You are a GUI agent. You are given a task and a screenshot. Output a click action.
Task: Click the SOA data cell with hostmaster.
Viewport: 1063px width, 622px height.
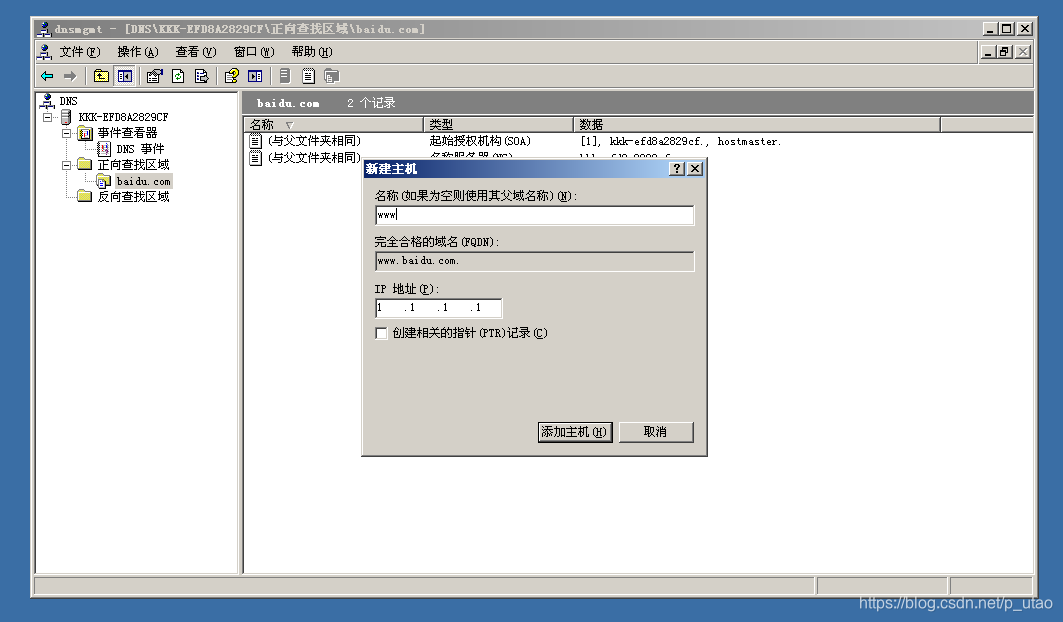pos(681,141)
